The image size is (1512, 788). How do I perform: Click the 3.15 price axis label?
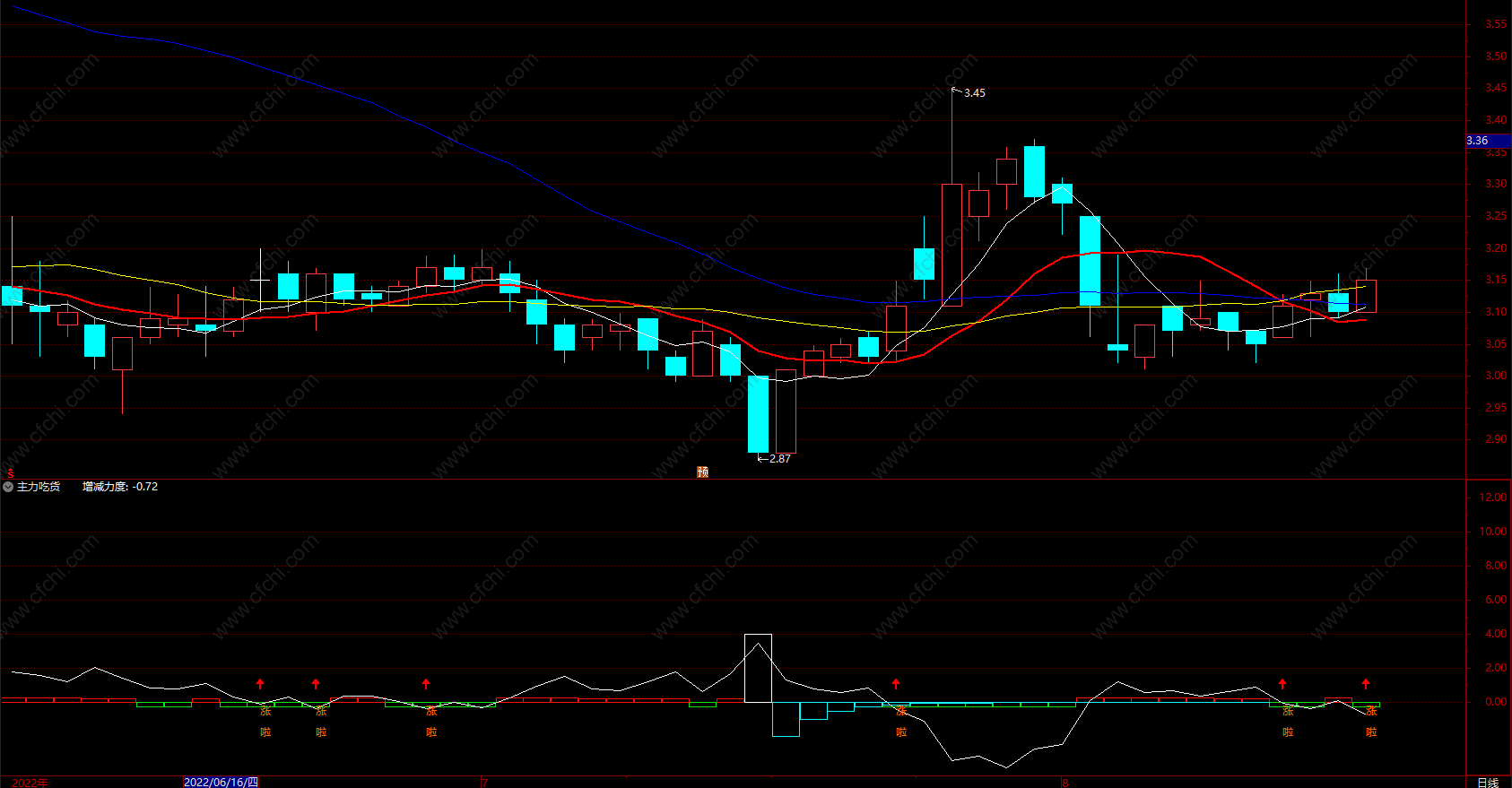coord(1496,280)
